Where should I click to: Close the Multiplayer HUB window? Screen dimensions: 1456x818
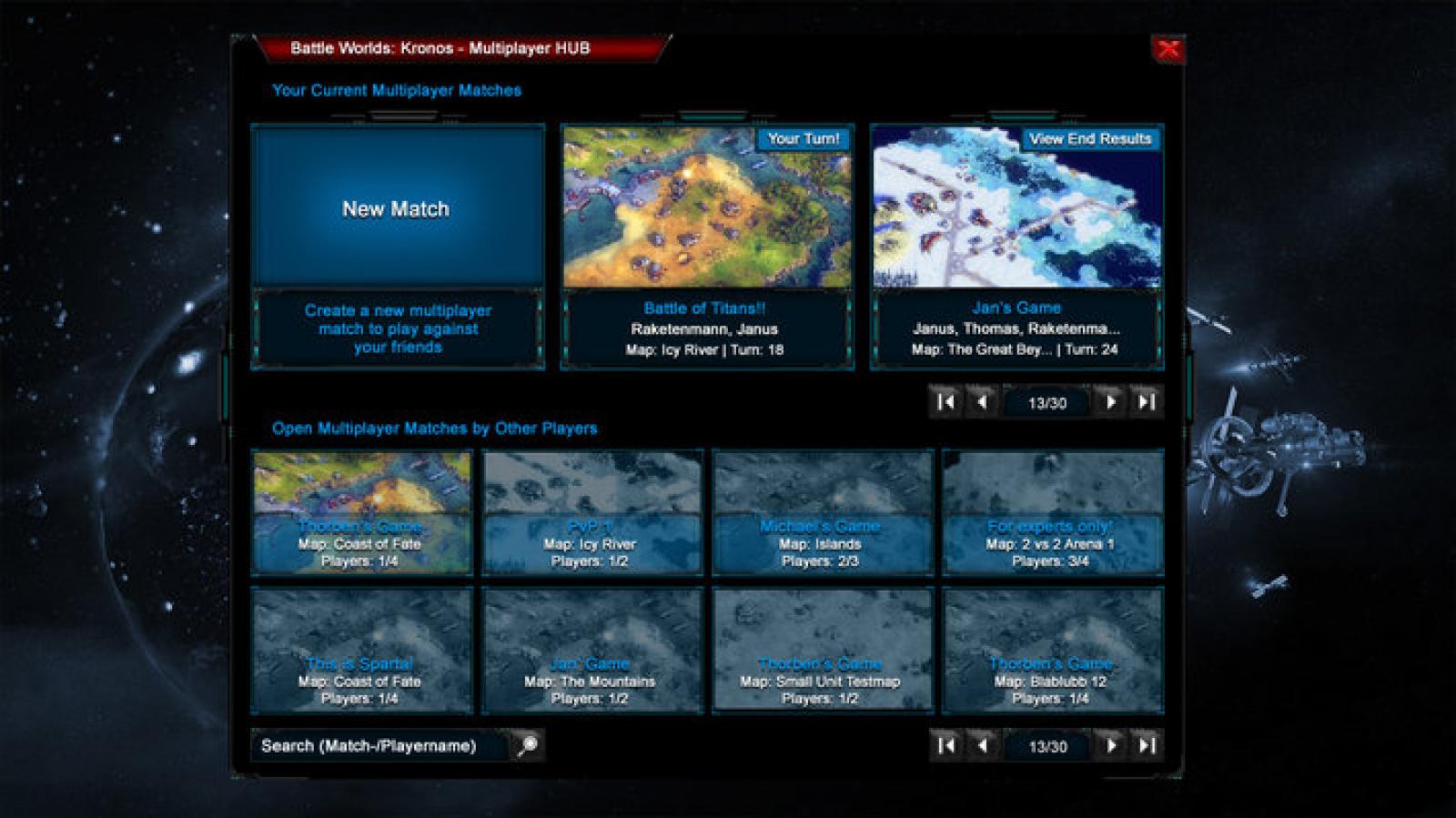click(x=1168, y=49)
